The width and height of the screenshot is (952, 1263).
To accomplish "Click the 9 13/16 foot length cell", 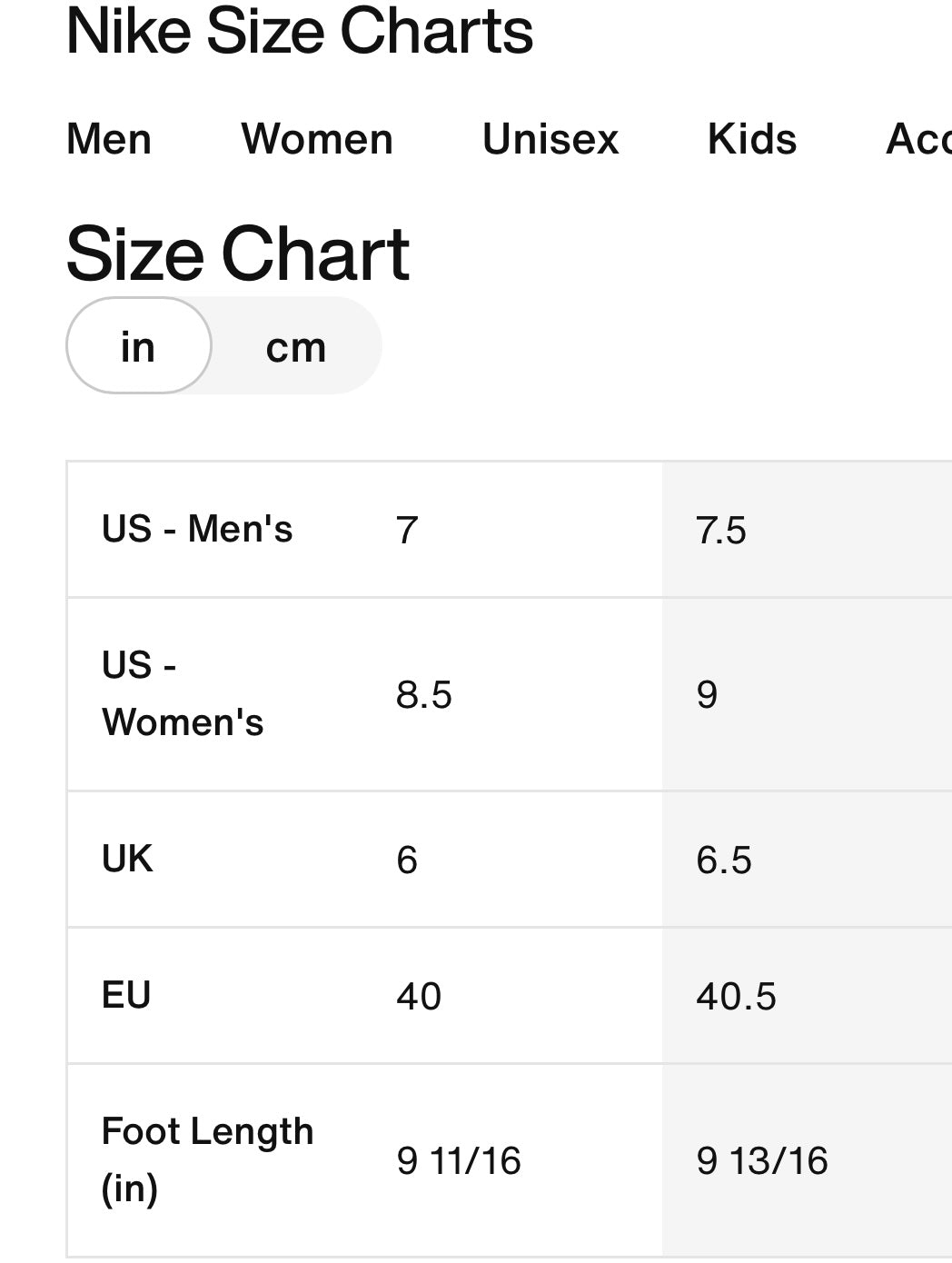I will click(x=762, y=1161).
